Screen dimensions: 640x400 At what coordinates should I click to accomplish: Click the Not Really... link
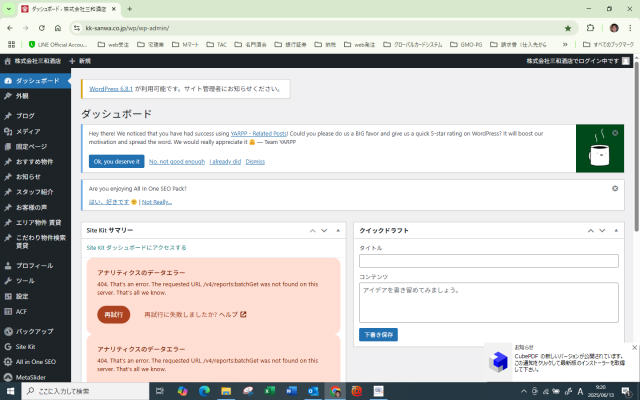pos(157,202)
